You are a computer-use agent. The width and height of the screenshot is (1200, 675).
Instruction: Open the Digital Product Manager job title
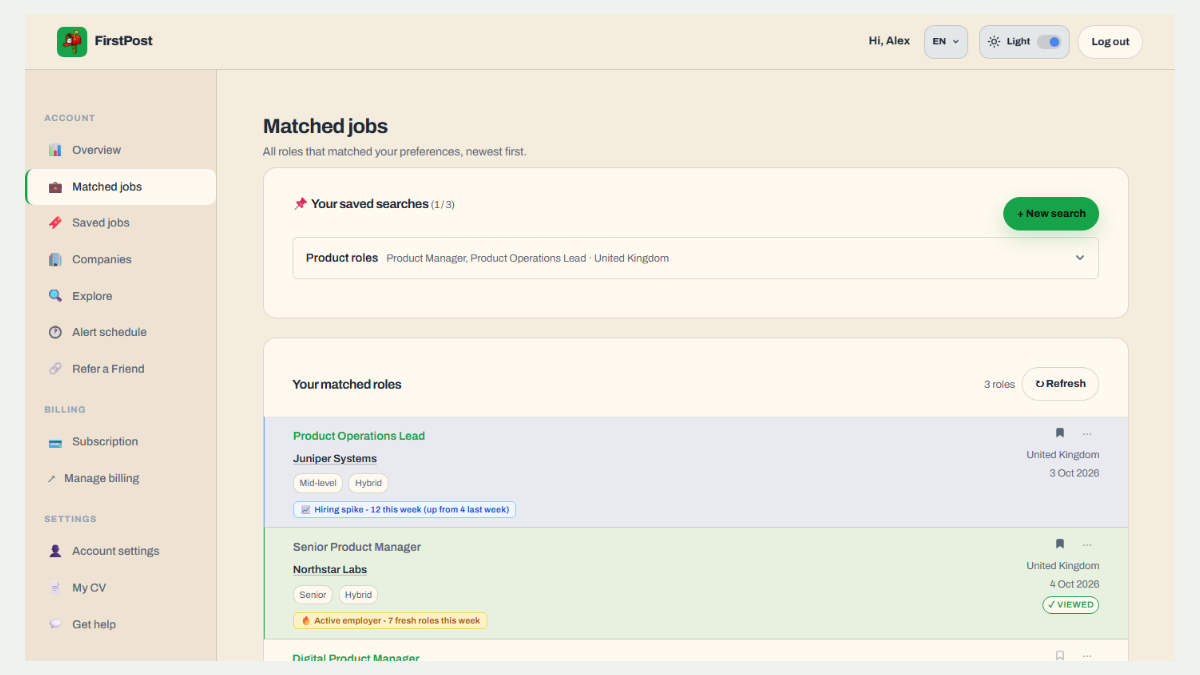tap(356, 658)
